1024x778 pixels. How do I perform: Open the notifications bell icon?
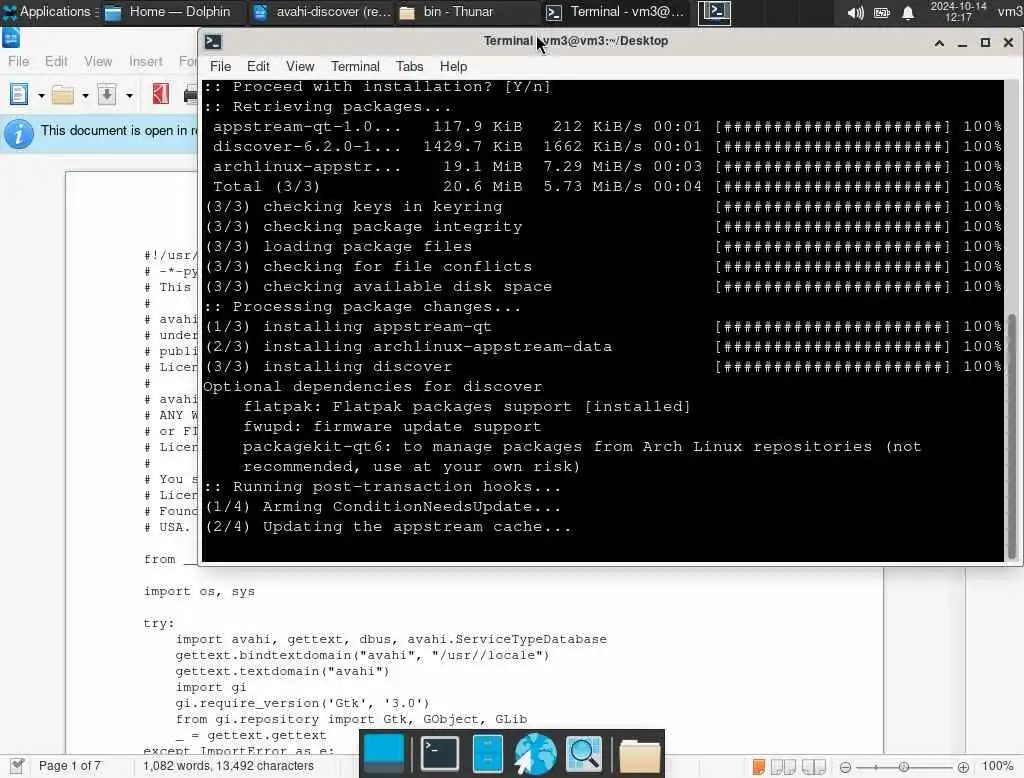(908, 13)
